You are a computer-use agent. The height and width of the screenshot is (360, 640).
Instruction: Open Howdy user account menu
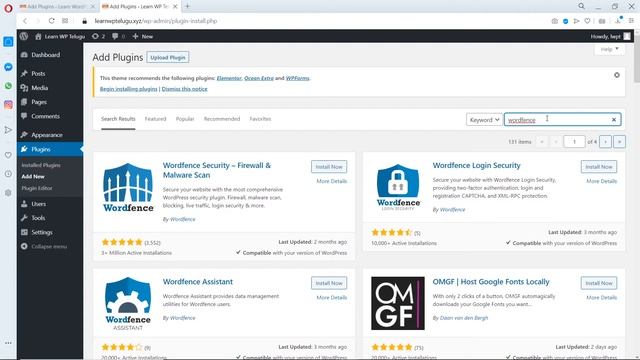click(x=611, y=36)
